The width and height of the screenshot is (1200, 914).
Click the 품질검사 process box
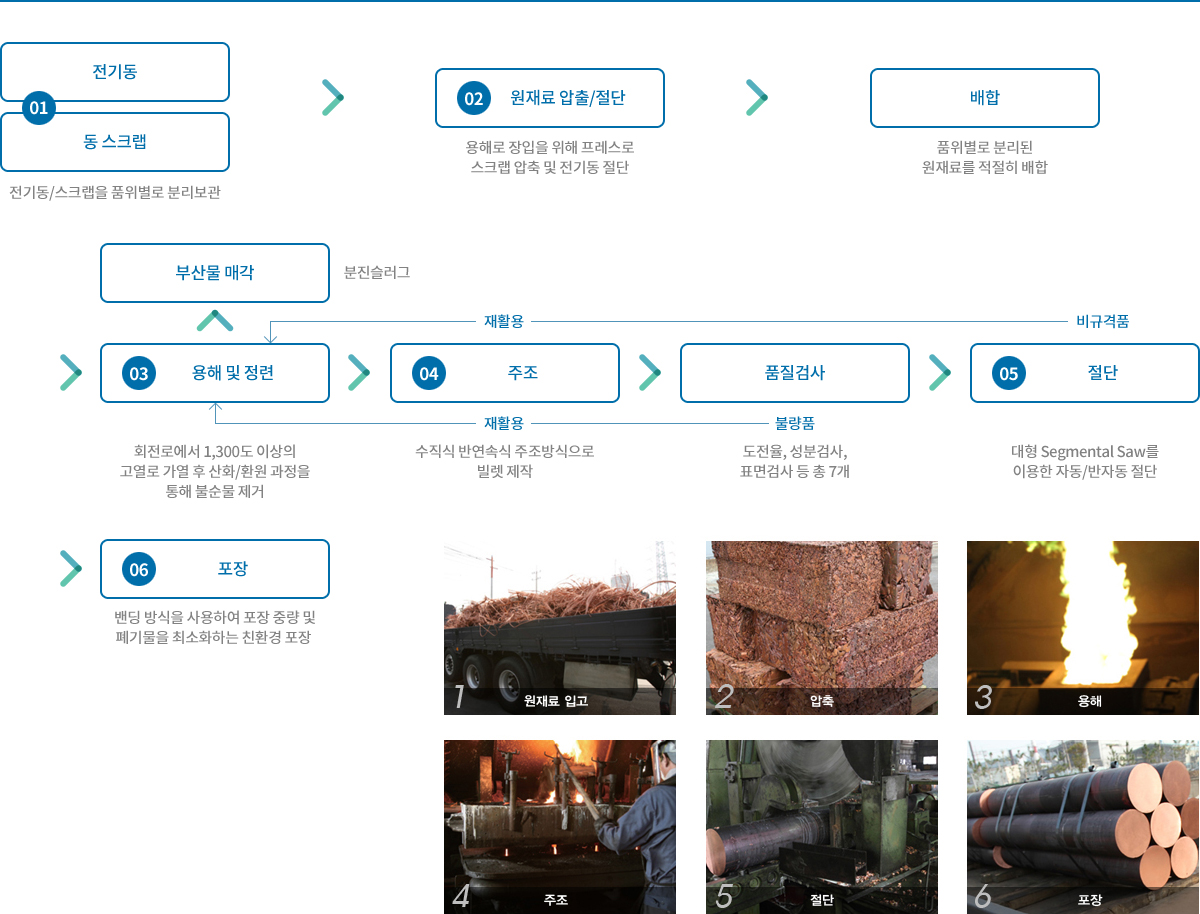[794, 373]
